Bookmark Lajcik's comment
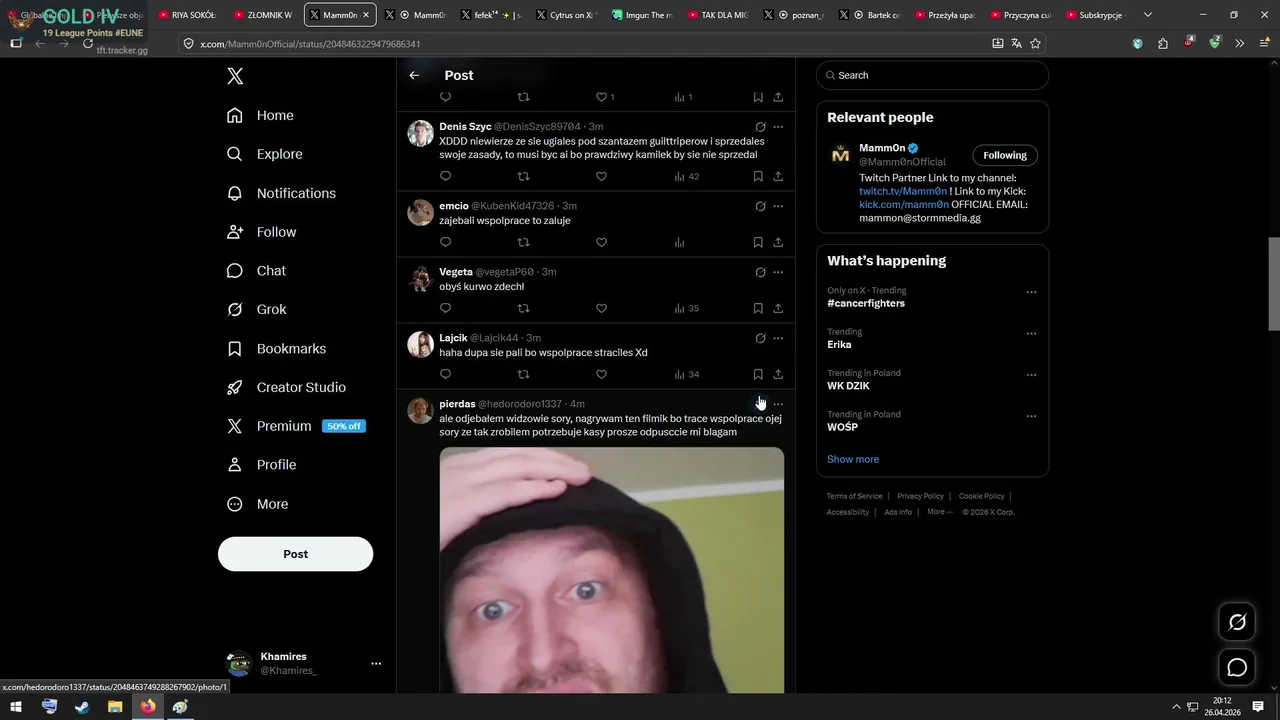Image resolution: width=1280 pixels, height=720 pixels. coord(758,374)
